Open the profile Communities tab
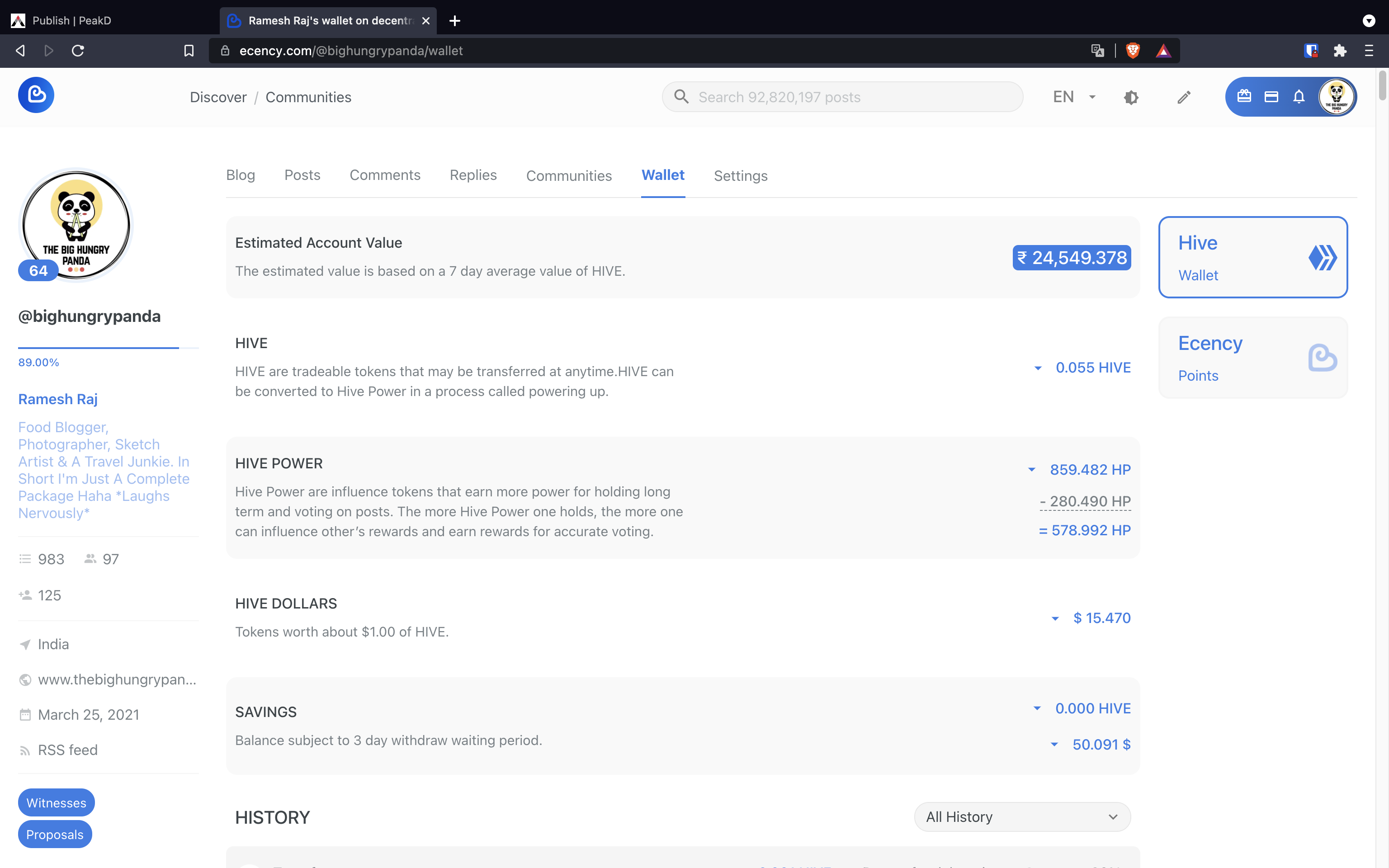The height and width of the screenshot is (868, 1389). point(569,176)
